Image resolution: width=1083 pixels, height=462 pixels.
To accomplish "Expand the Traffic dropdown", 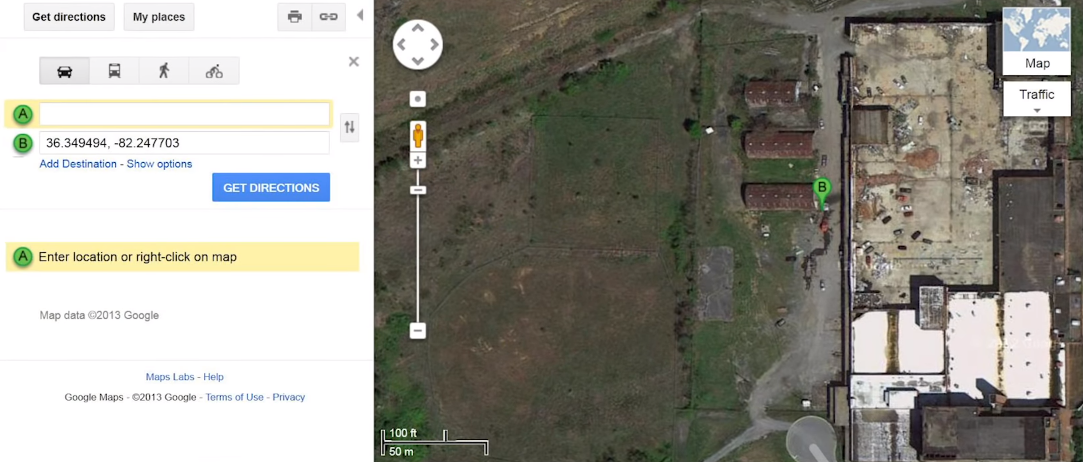I will (1037, 99).
